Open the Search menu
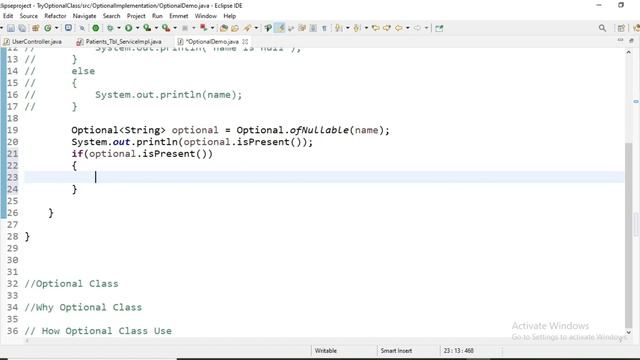640x360 pixels. 111,16
